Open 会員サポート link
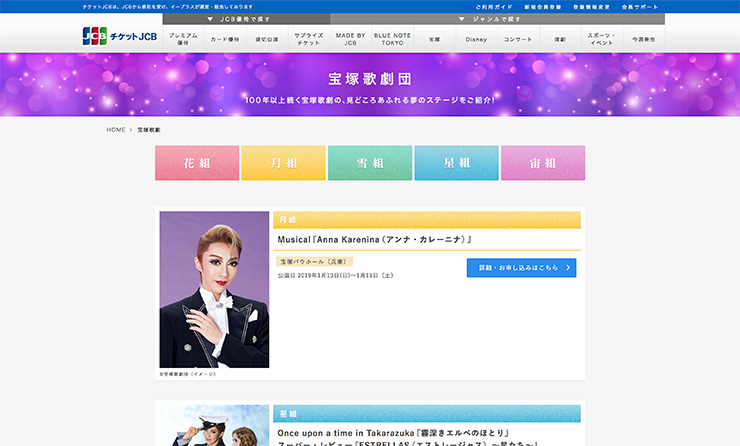This screenshot has width=740, height=446. pyautogui.click(x=639, y=7)
